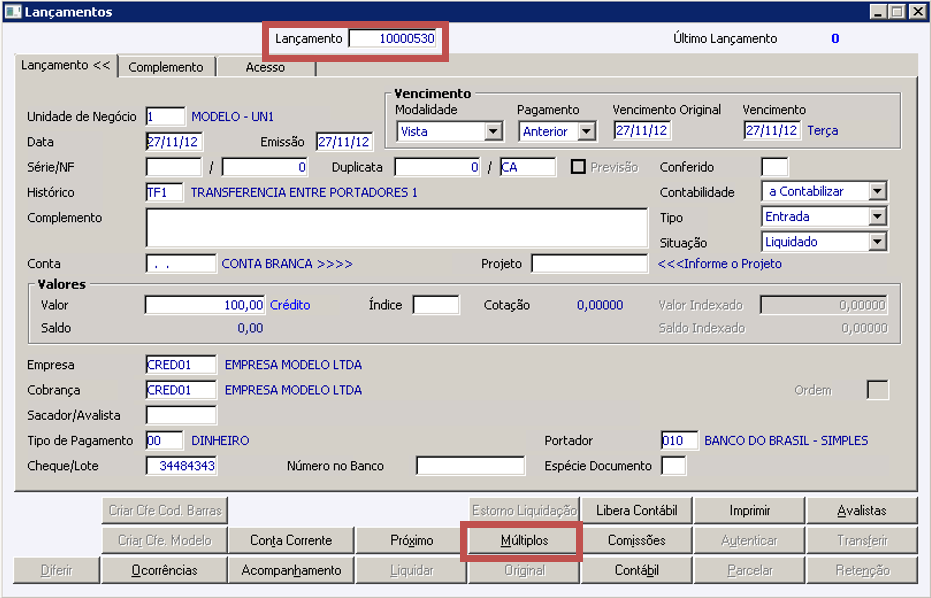The width and height of the screenshot is (931, 598).
Task: Click the Empresa code field
Action: point(180,365)
